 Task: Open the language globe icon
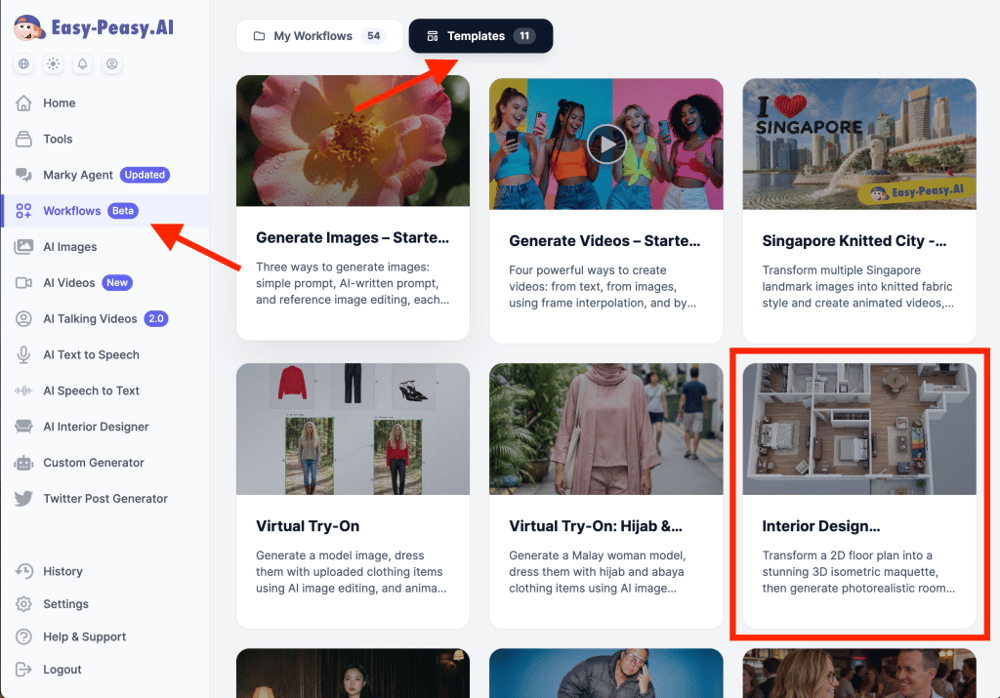(x=24, y=64)
